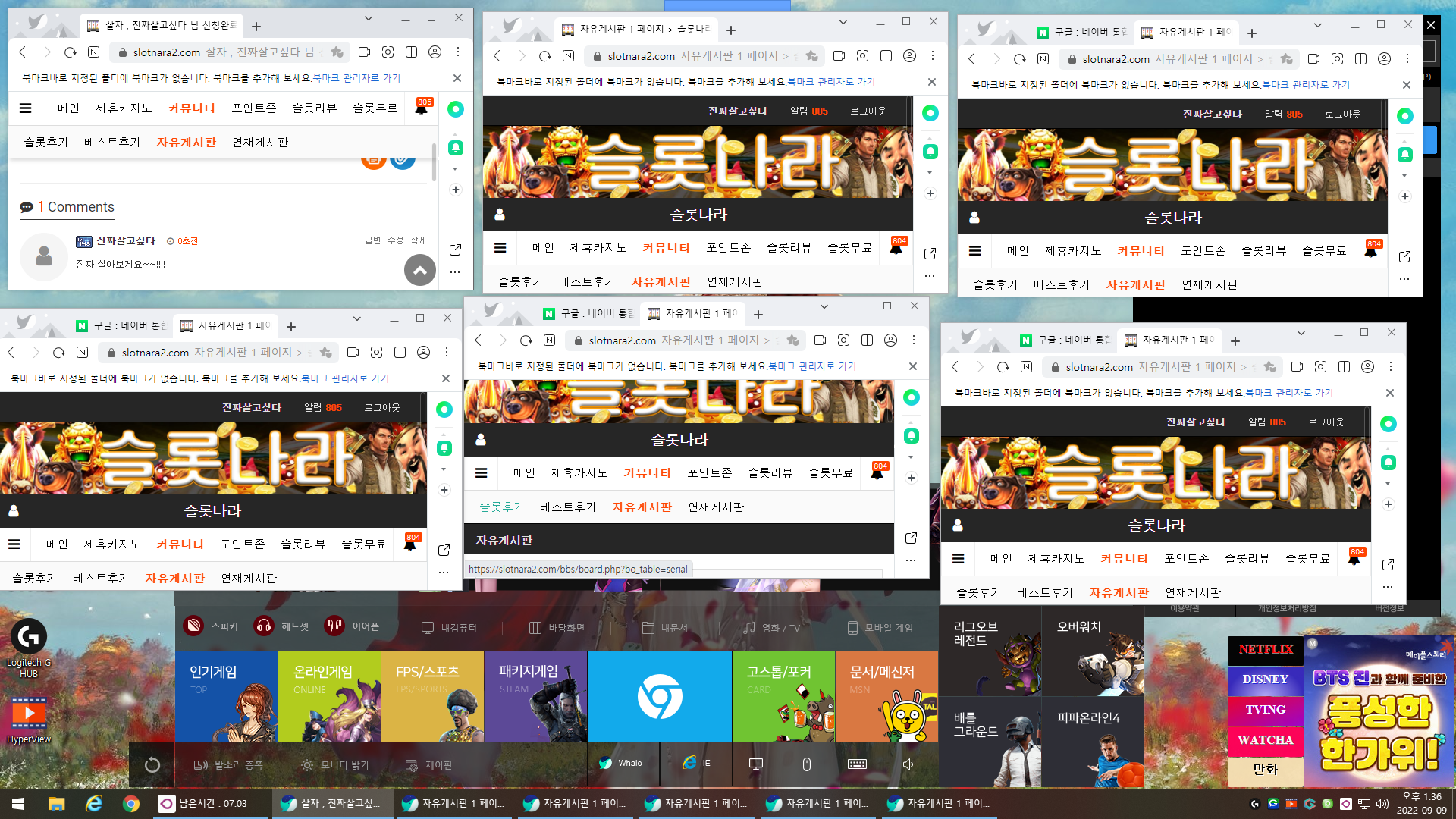
Task: Choose the 이어폰 audio output option
Action: (x=352, y=626)
